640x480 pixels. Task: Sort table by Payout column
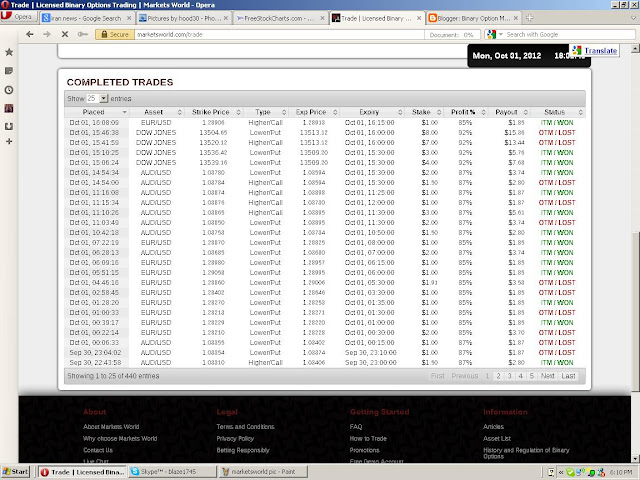(x=509, y=112)
